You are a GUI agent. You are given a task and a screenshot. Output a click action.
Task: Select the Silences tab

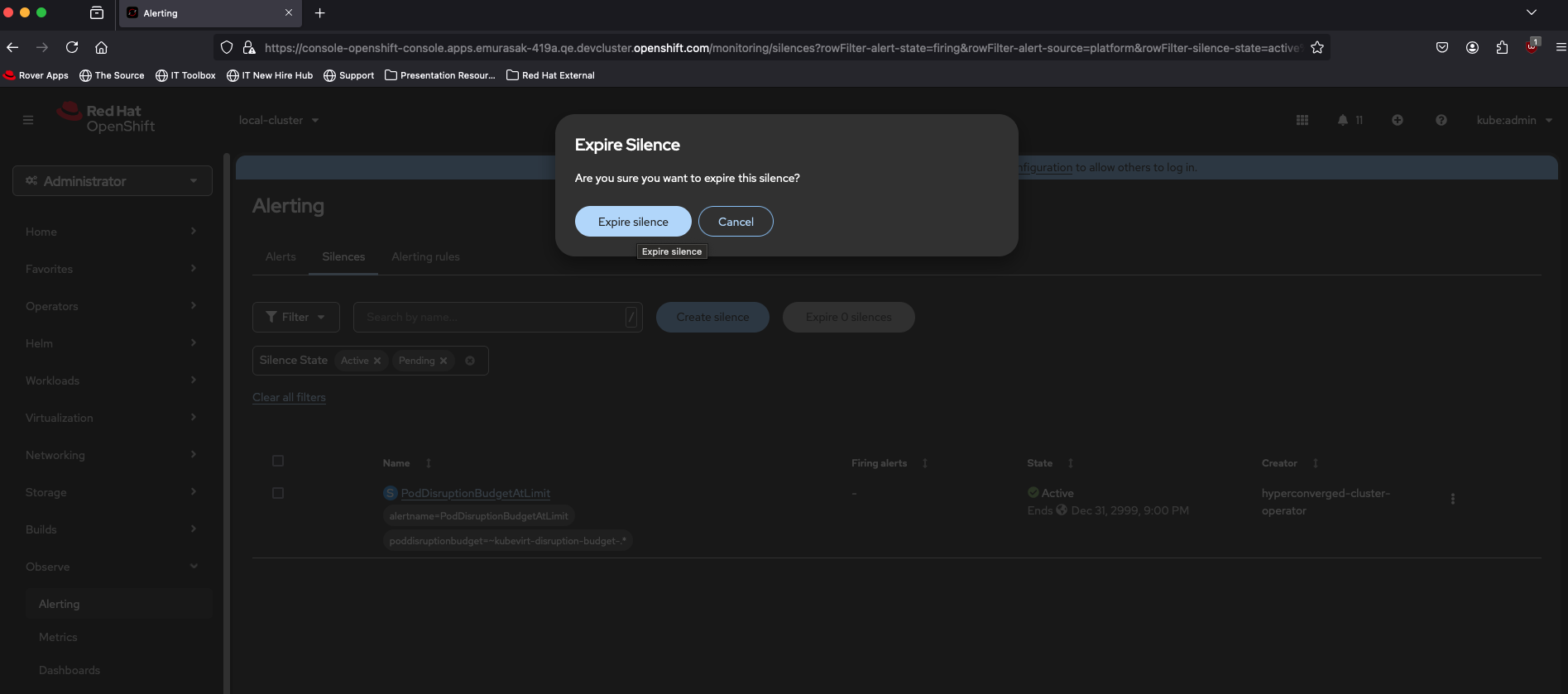(x=343, y=256)
